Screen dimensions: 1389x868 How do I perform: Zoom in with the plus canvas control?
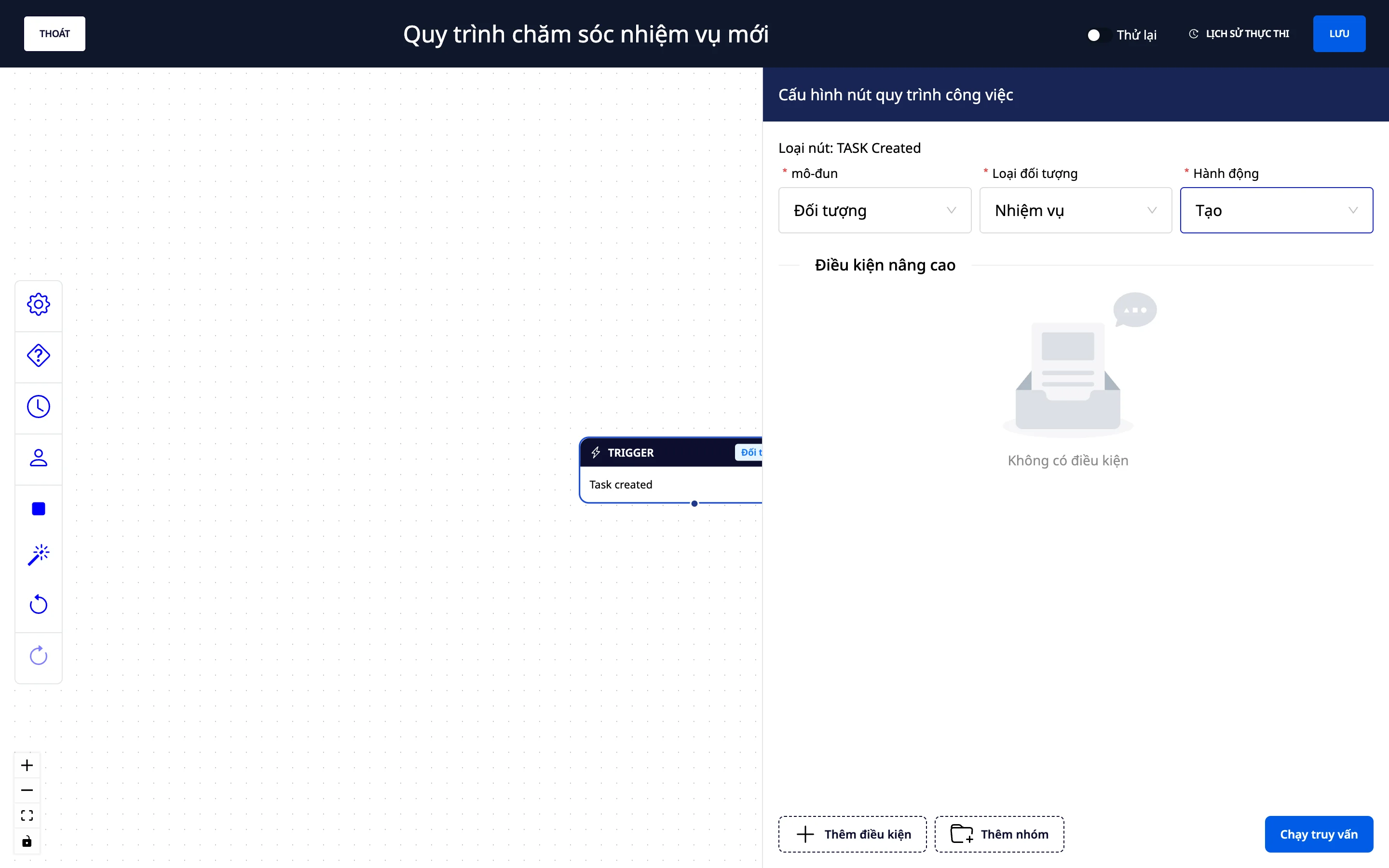pos(27,765)
